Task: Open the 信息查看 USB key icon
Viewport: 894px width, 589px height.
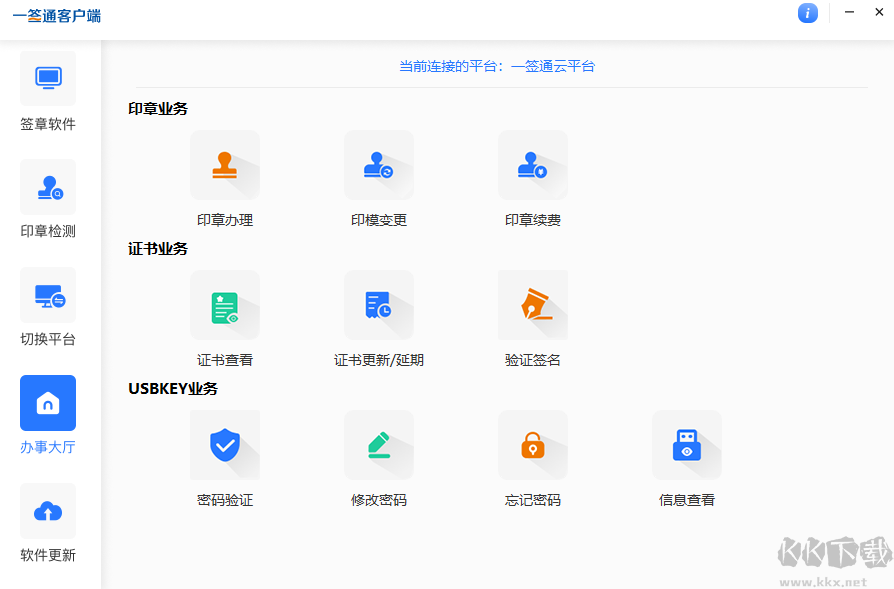Action: pyautogui.click(x=686, y=445)
